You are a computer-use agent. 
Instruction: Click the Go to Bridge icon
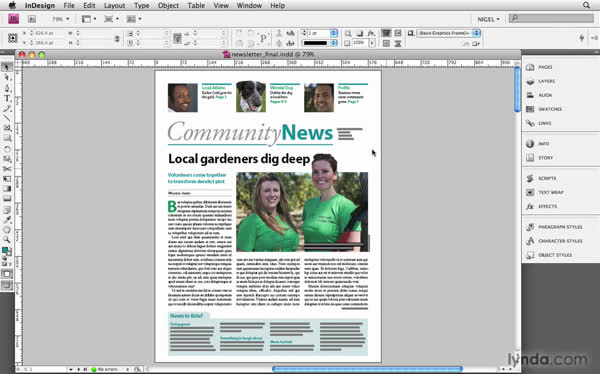[x=32, y=19]
